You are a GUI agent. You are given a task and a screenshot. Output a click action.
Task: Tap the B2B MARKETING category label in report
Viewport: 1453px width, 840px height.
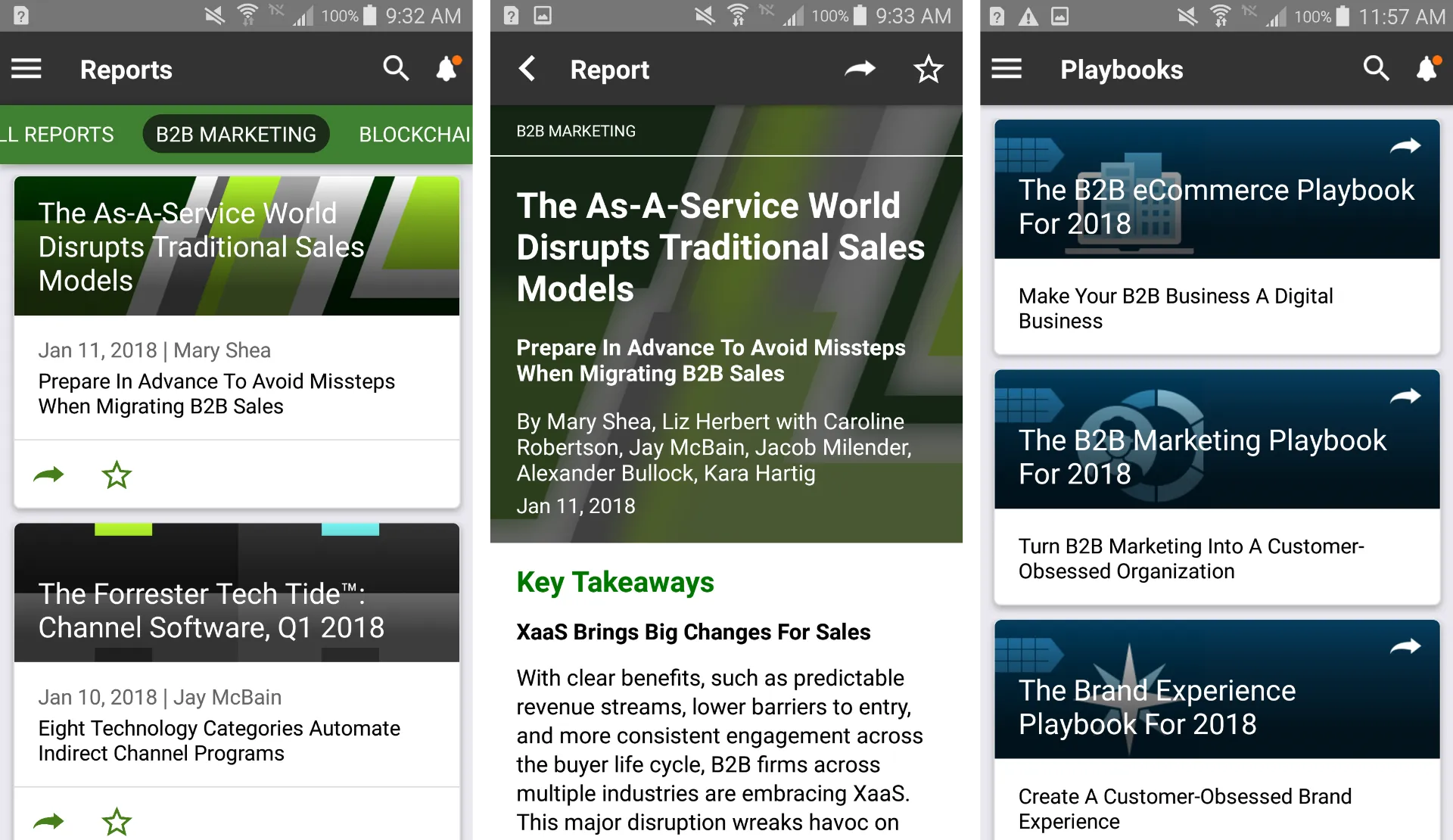coord(576,131)
